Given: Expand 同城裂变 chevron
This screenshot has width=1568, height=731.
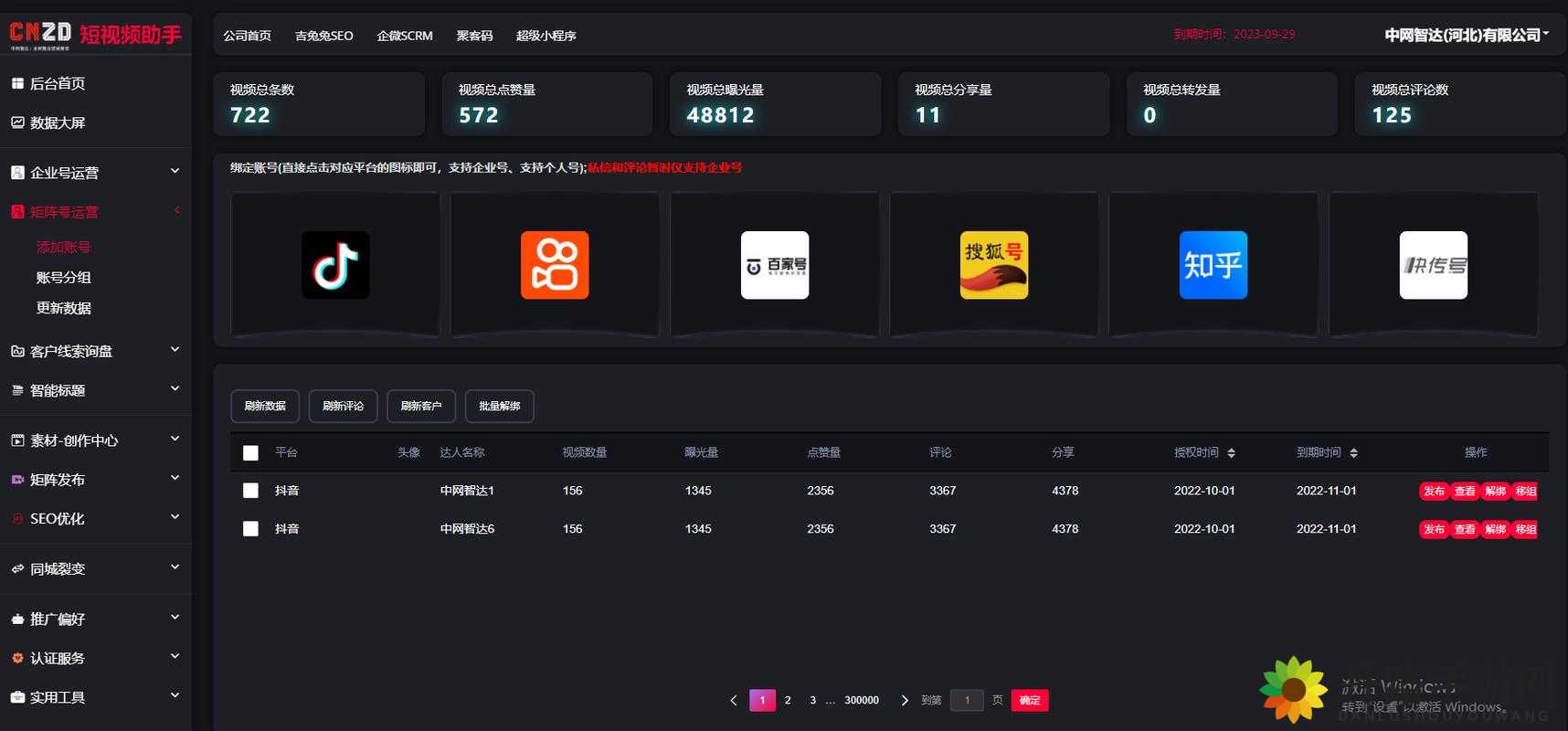Looking at the screenshot, I should (x=175, y=567).
